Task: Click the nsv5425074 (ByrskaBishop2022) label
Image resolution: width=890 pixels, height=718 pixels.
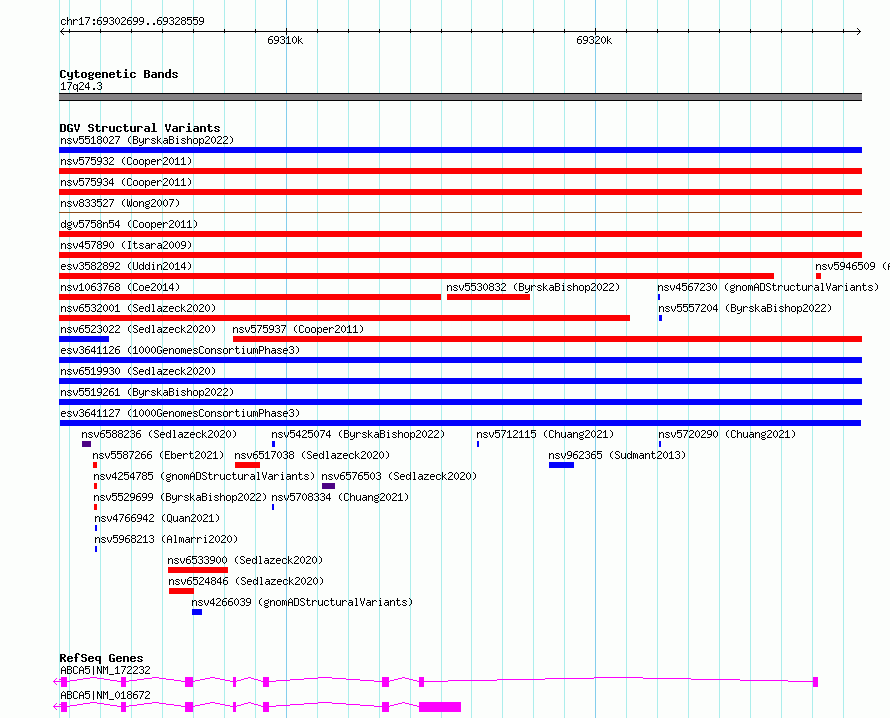Action: coord(358,434)
